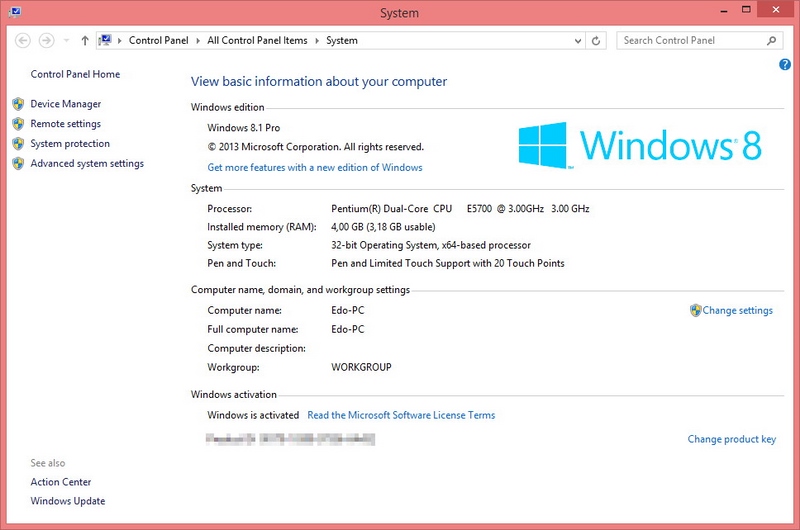Image resolution: width=800 pixels, height=530 pixels.
Task: Click View basic information heading
Action: [319, 82]
